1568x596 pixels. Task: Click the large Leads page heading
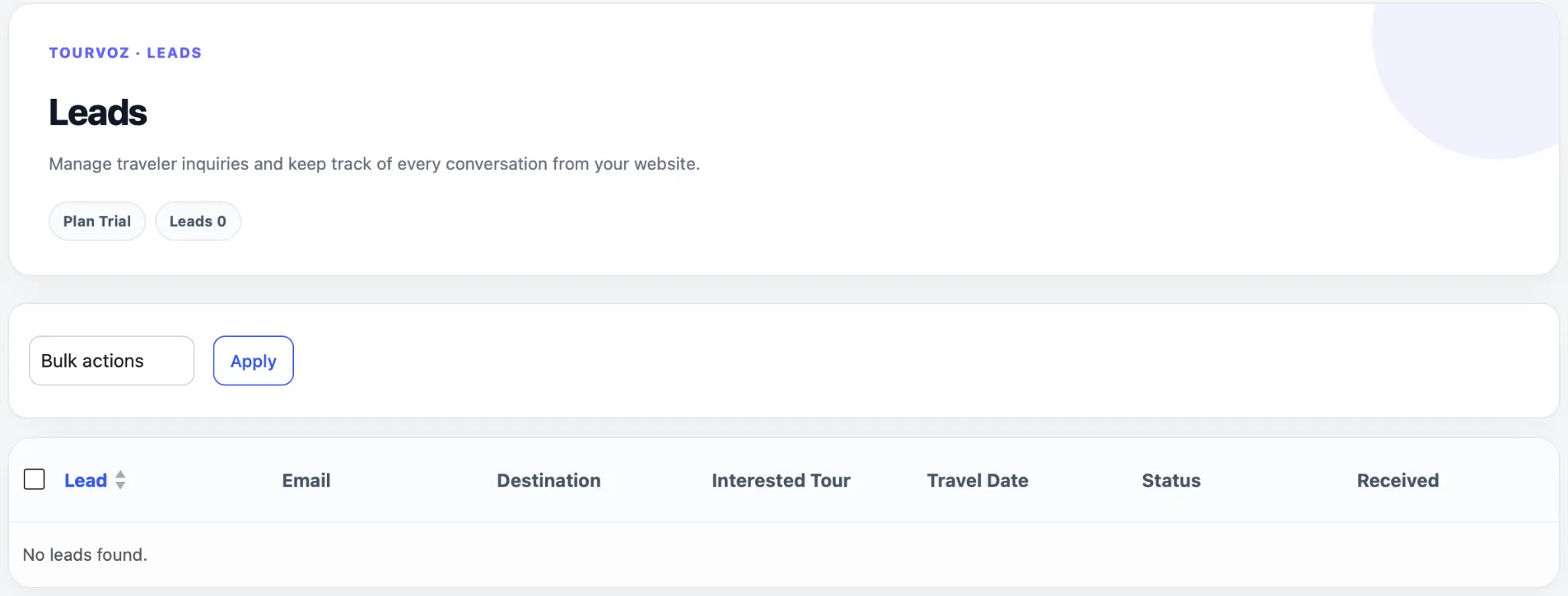(98, 113)
